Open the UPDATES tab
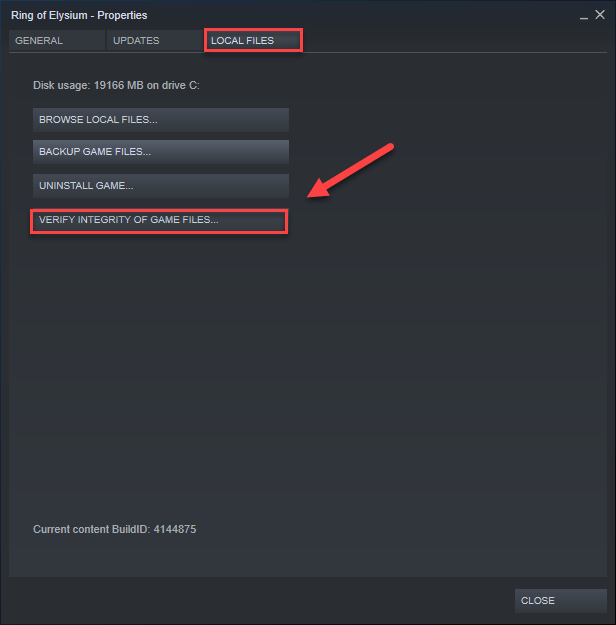616x625 pixels. pos(155,40)
